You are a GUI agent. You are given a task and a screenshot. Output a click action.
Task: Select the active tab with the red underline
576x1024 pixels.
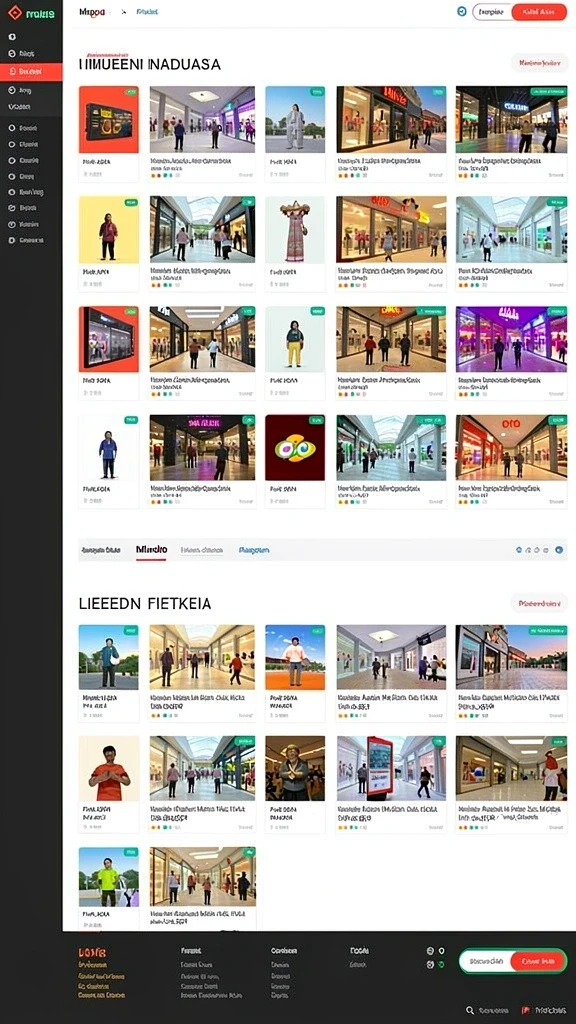coord(151,550)
